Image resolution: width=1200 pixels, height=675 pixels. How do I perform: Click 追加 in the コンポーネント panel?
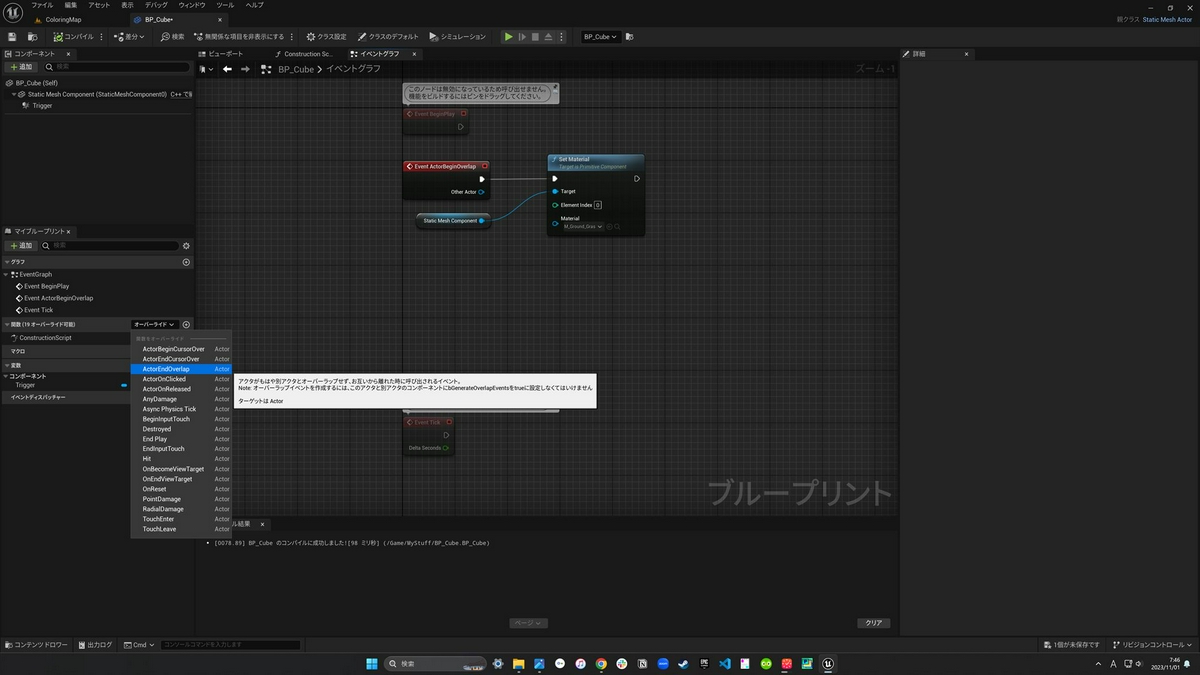click(x=20, y=67)
